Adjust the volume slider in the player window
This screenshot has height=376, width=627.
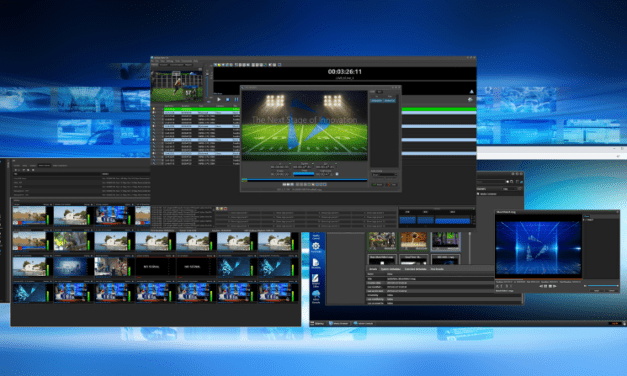(x=603, y=286)
